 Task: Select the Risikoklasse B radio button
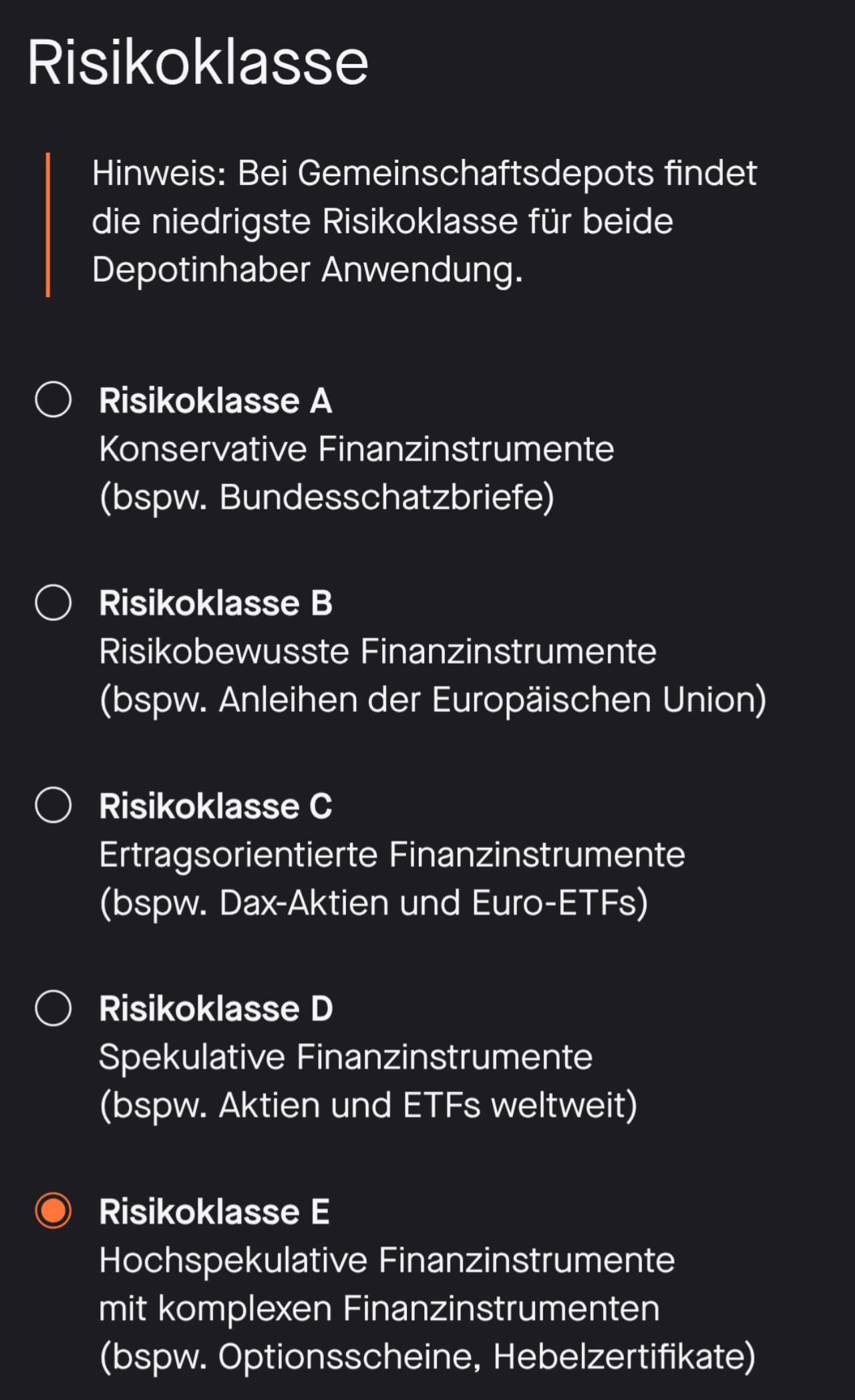pyautogui.click(x=53, y=603)
